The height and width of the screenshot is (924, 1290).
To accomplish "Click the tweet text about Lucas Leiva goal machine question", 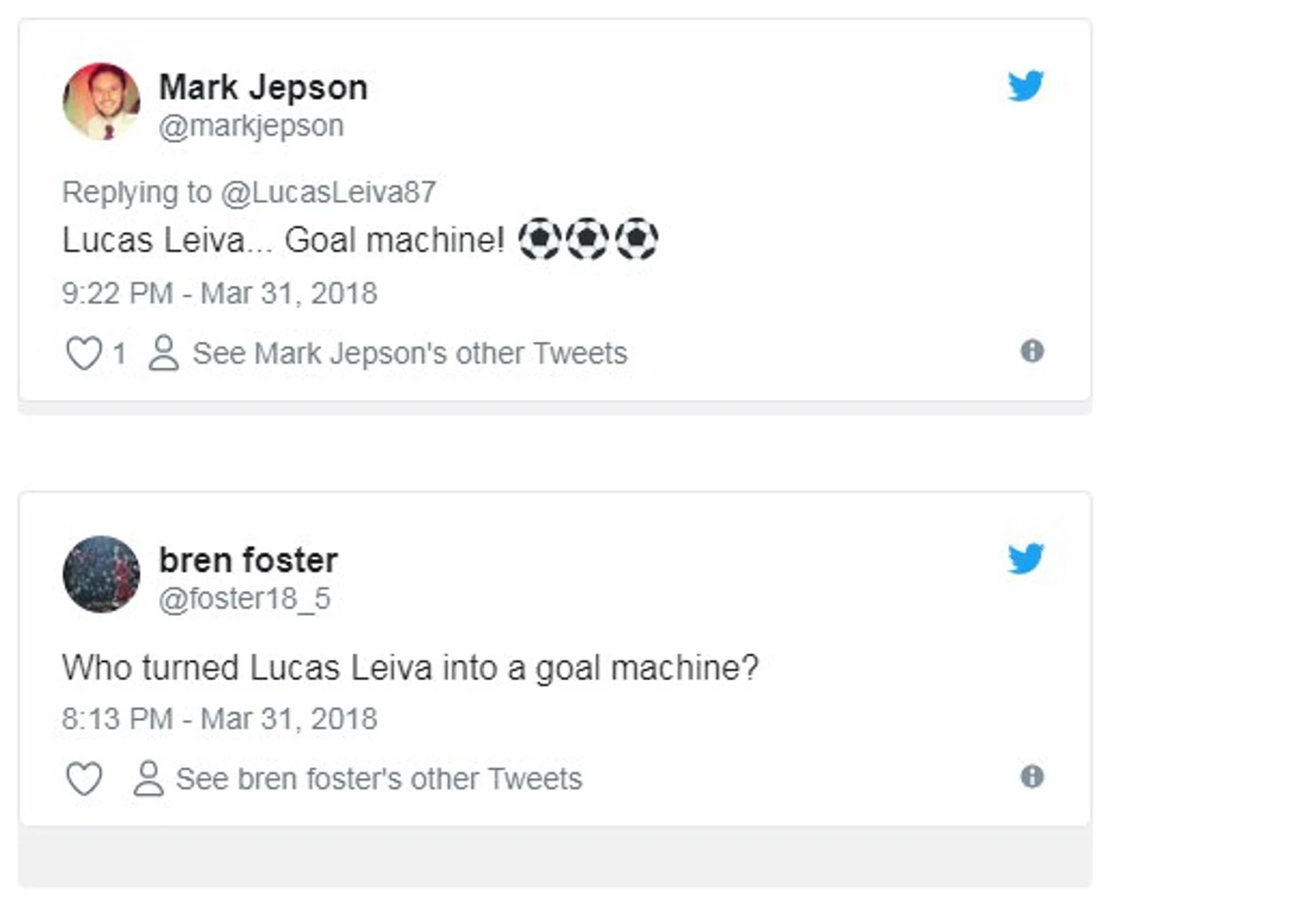I will (x=410, y=668).
